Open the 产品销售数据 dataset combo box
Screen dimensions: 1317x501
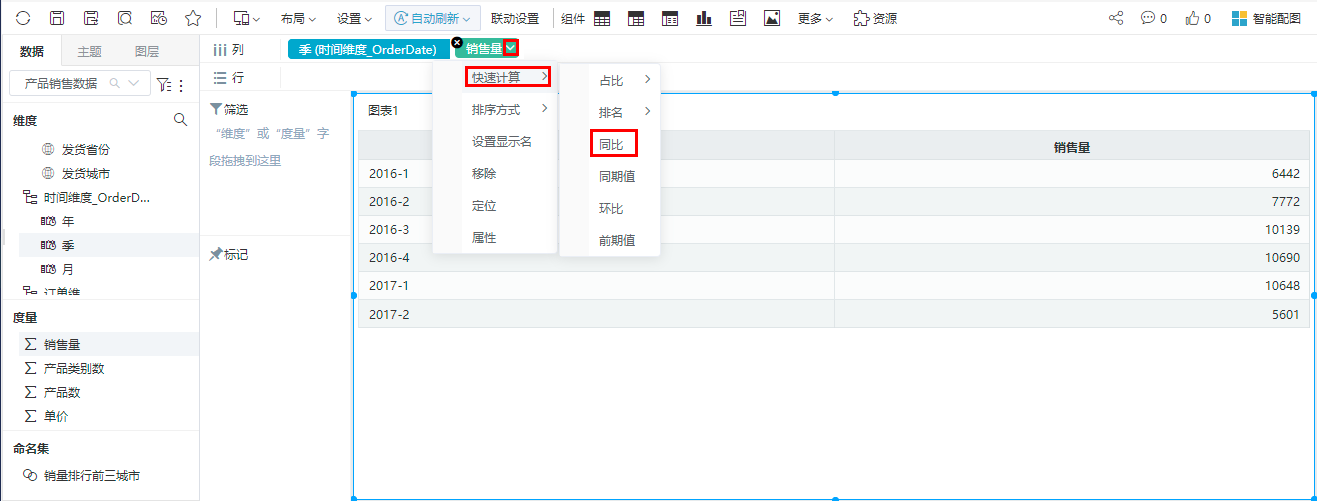pyautogui.click(x=80, y=83)
